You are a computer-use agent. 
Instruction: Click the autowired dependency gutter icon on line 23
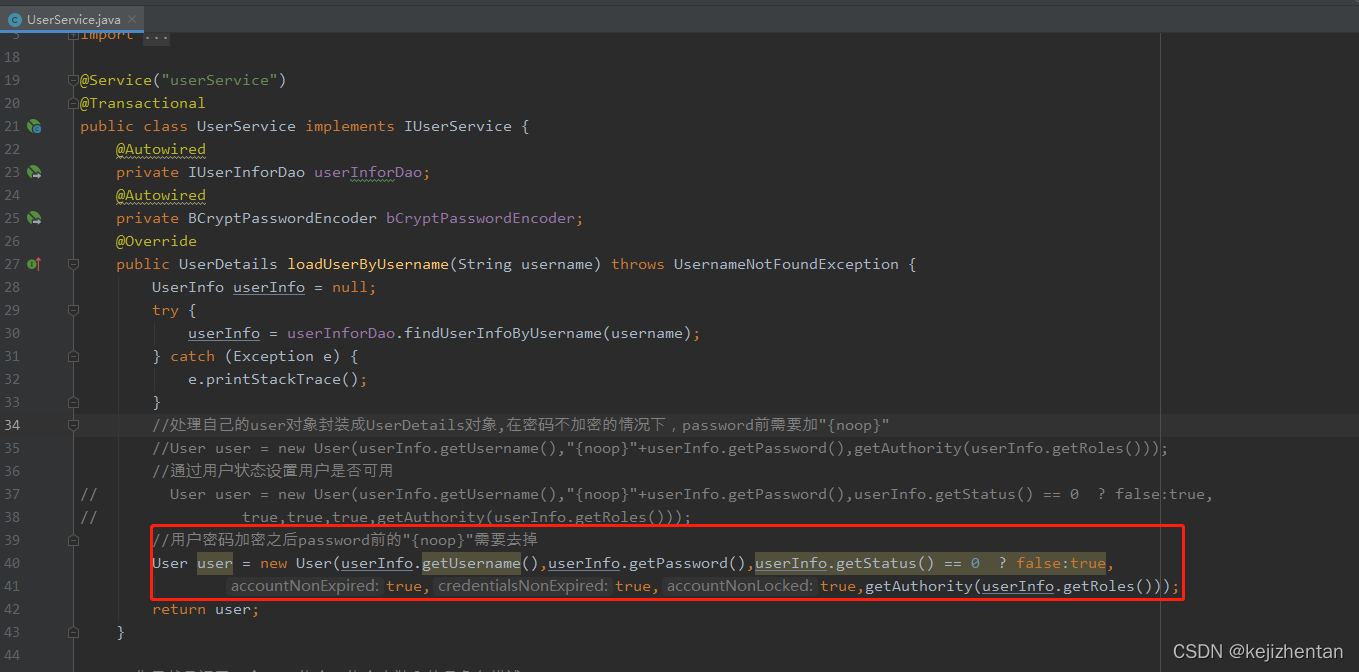tap(34, 172)
